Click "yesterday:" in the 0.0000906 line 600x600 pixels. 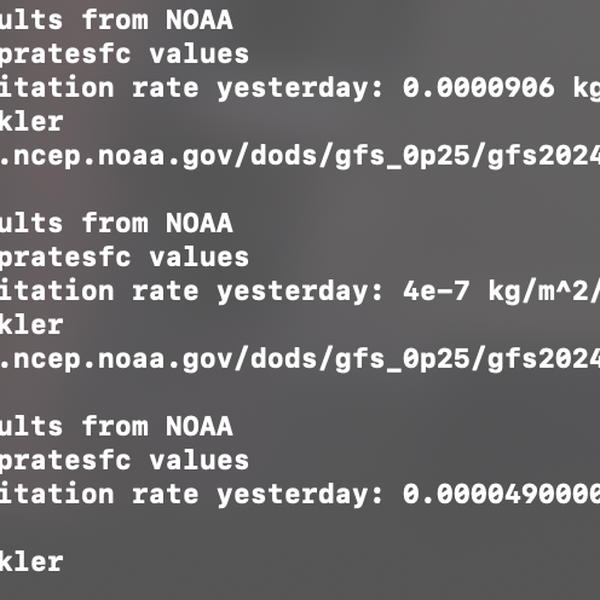tap(300, 88)
